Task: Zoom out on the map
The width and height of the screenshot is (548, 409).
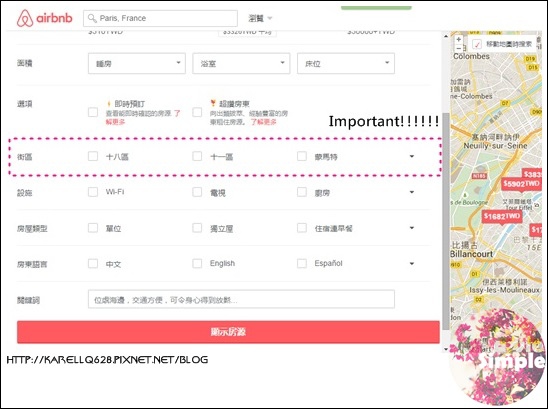Action: click(459, 48)
